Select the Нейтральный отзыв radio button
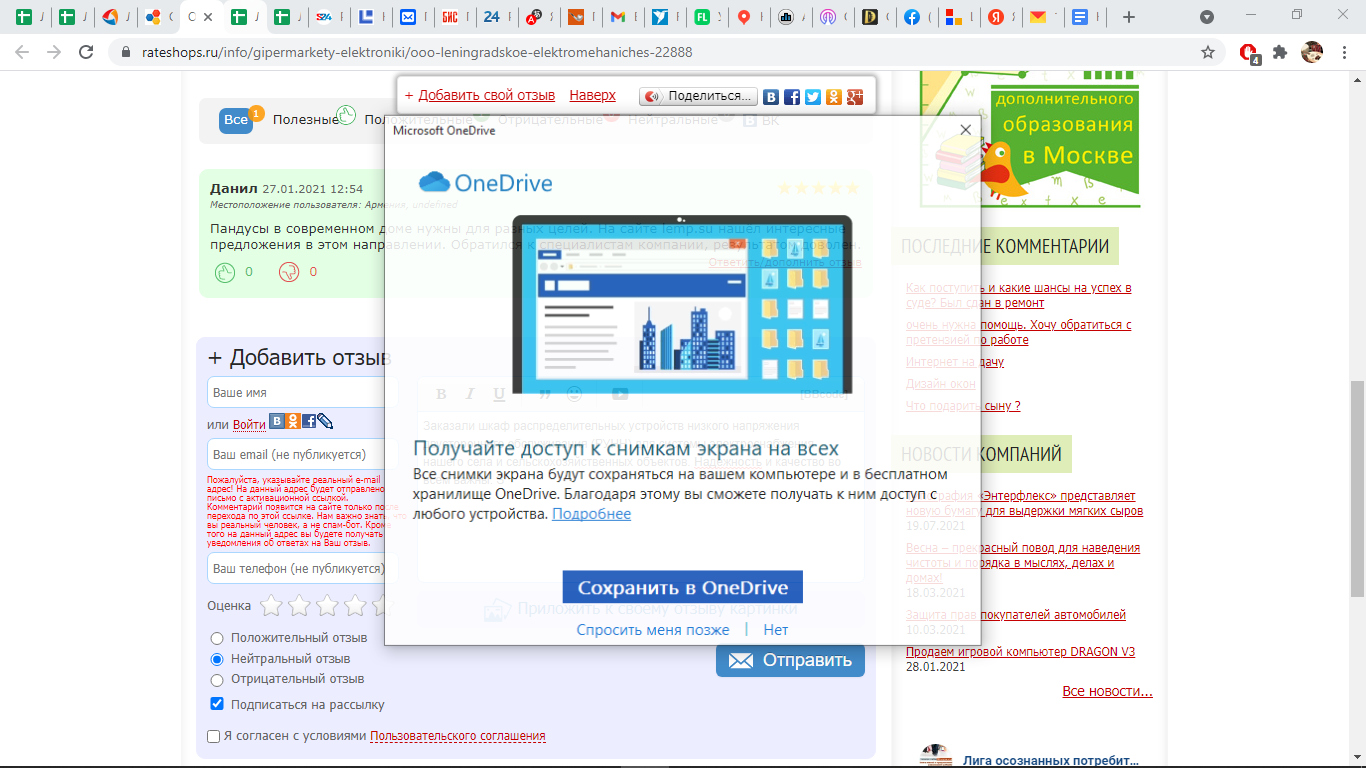 (217, 659)
